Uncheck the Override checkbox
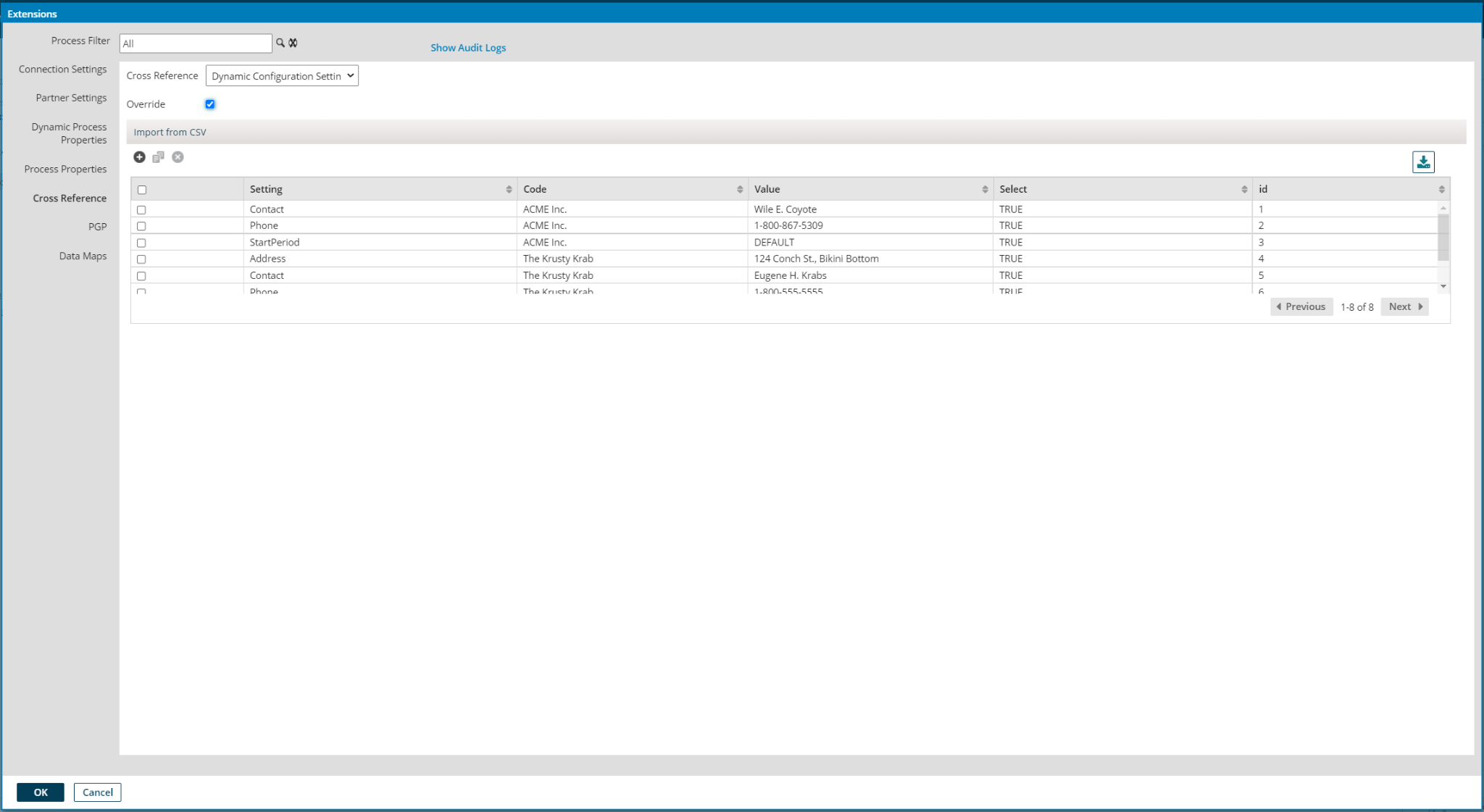Image resolution: width=1484 pixels, height=812 pixels. [x=210, y=104]
